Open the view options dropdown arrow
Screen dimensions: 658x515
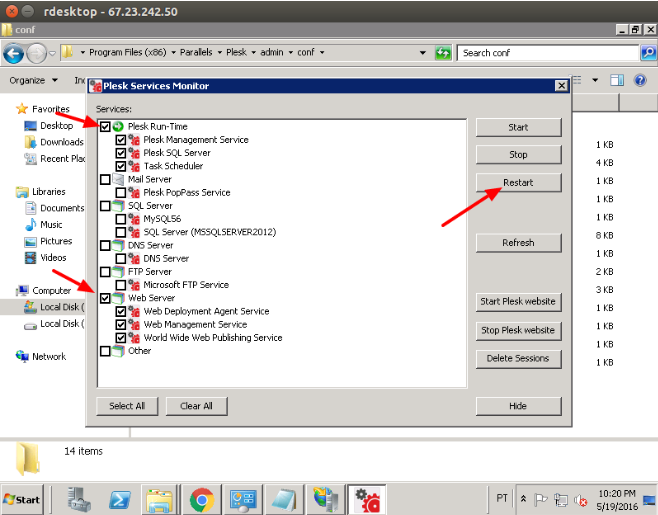tap(595, 80)
